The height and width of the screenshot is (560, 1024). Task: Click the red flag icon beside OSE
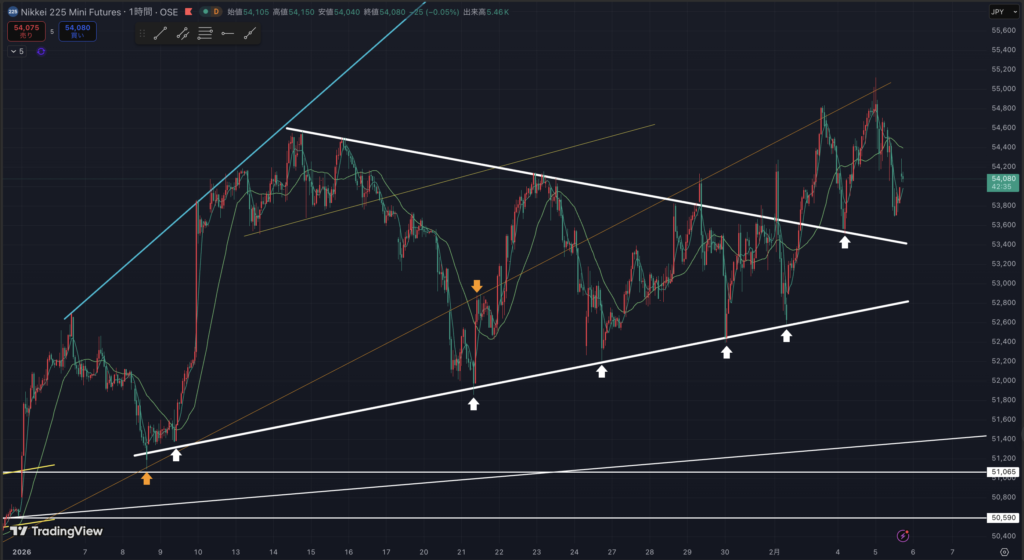(x=190, y=11)
